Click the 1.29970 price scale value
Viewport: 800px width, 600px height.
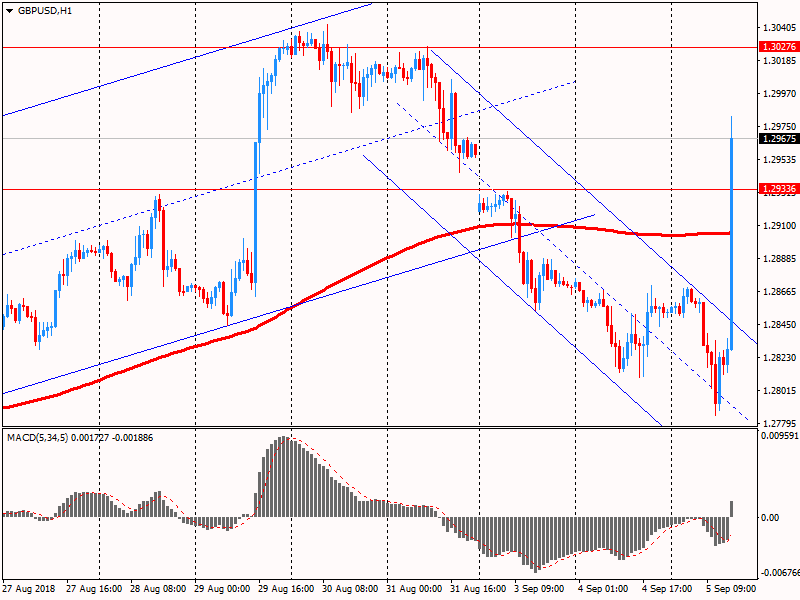[779, 93]
